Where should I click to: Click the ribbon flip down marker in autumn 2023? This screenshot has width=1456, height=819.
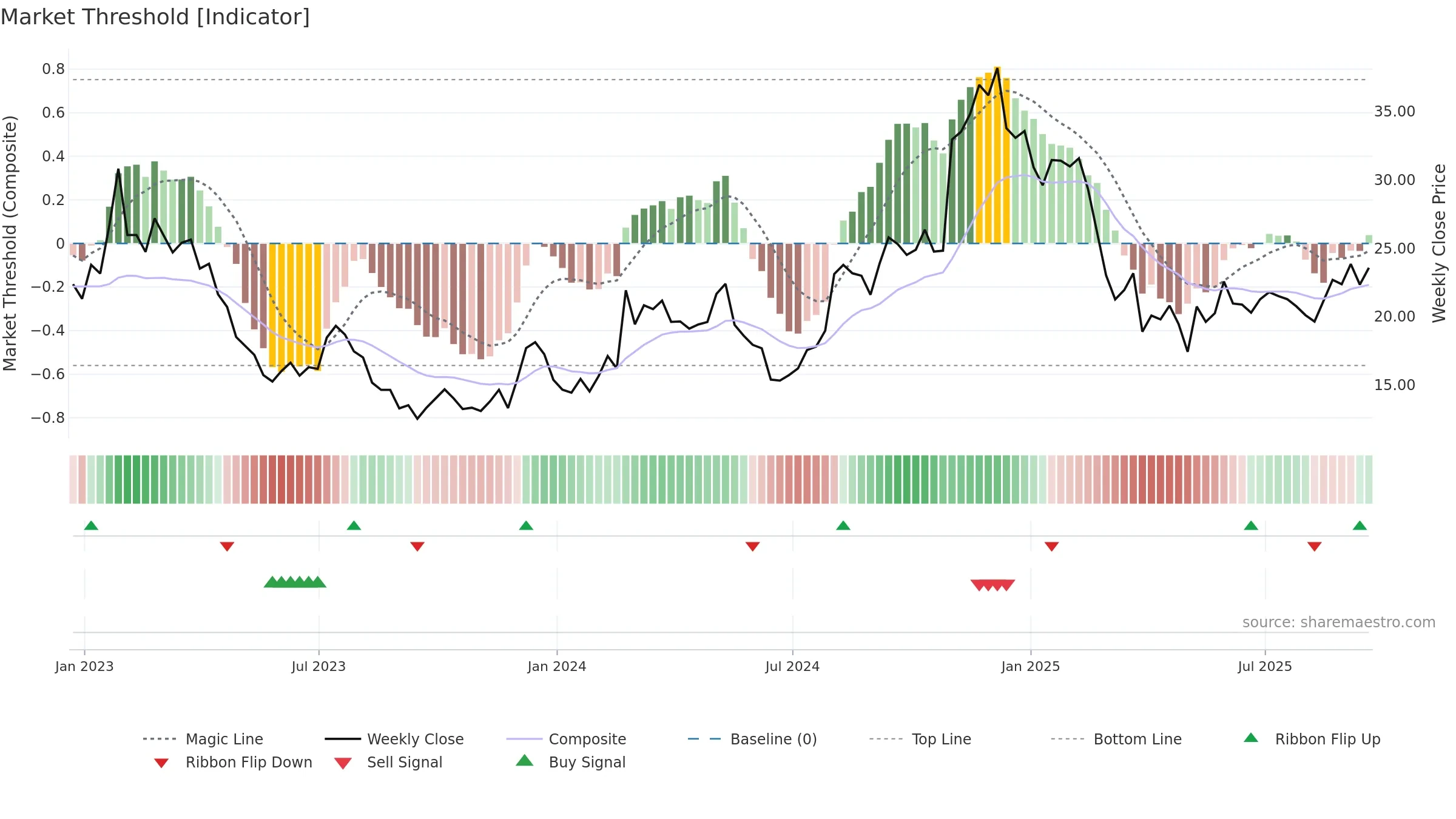pyautogui.click(x=417, y=547)
